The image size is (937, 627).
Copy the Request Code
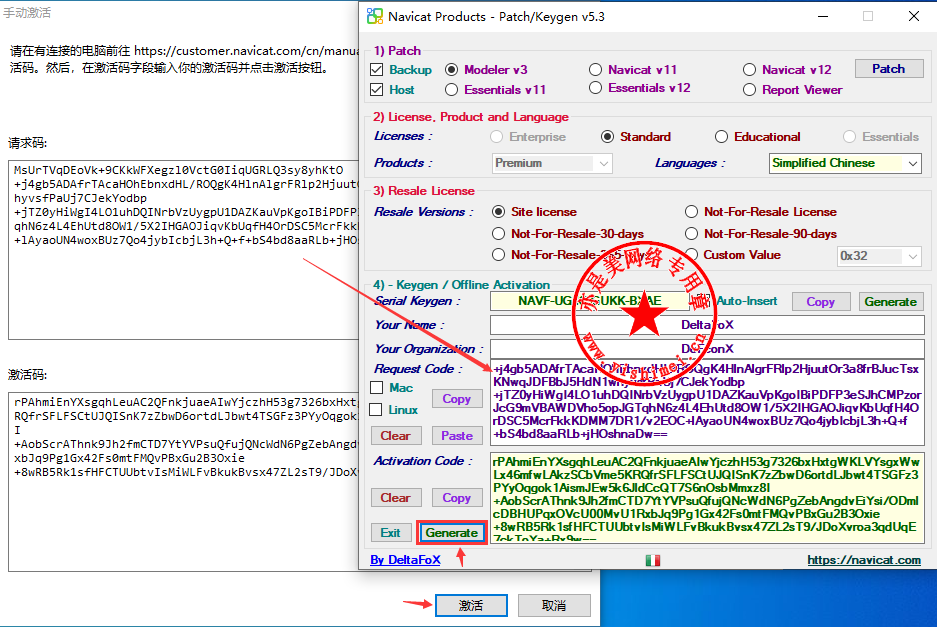point(457,399)
